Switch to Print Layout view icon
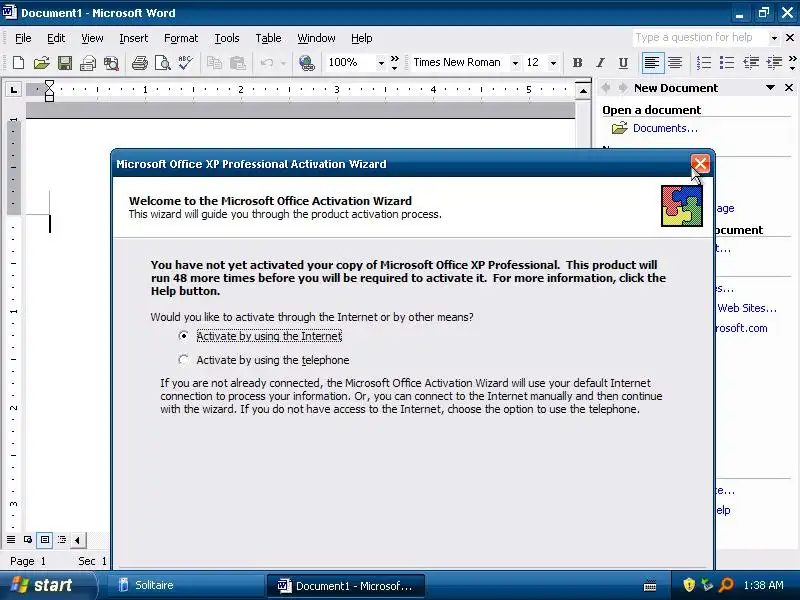 [x=45, y=539]
